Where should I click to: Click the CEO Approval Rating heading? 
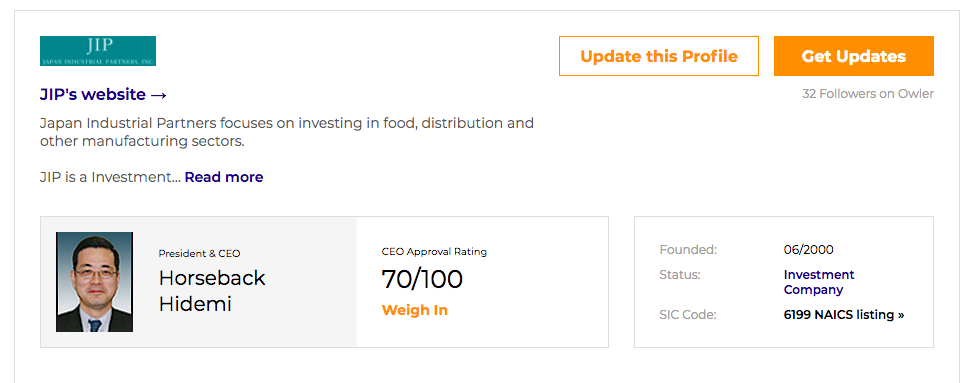[x=434, y=251]
